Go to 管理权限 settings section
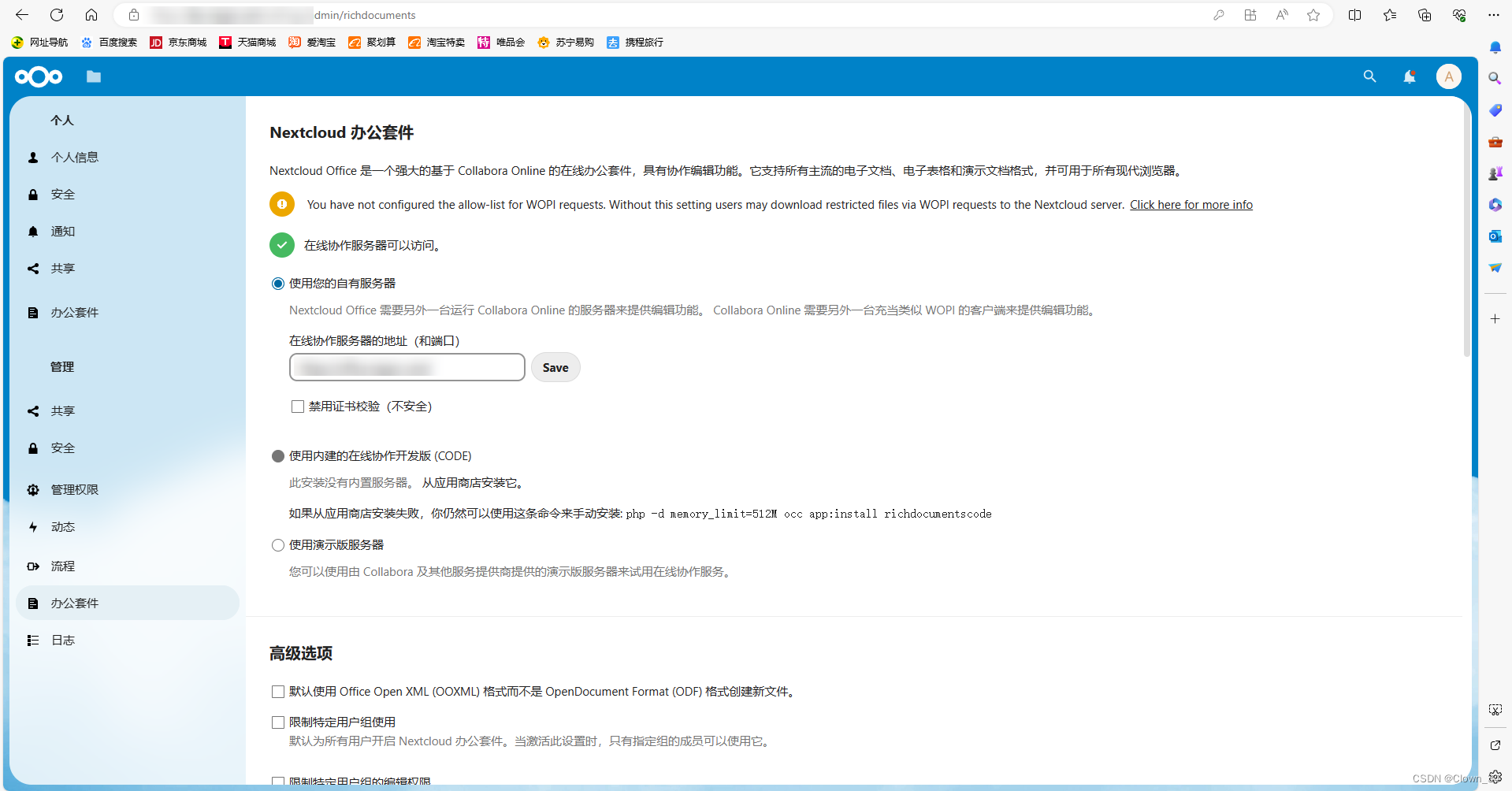The width and height of the screenshot is (1512, 791). [x=74, y=488]
